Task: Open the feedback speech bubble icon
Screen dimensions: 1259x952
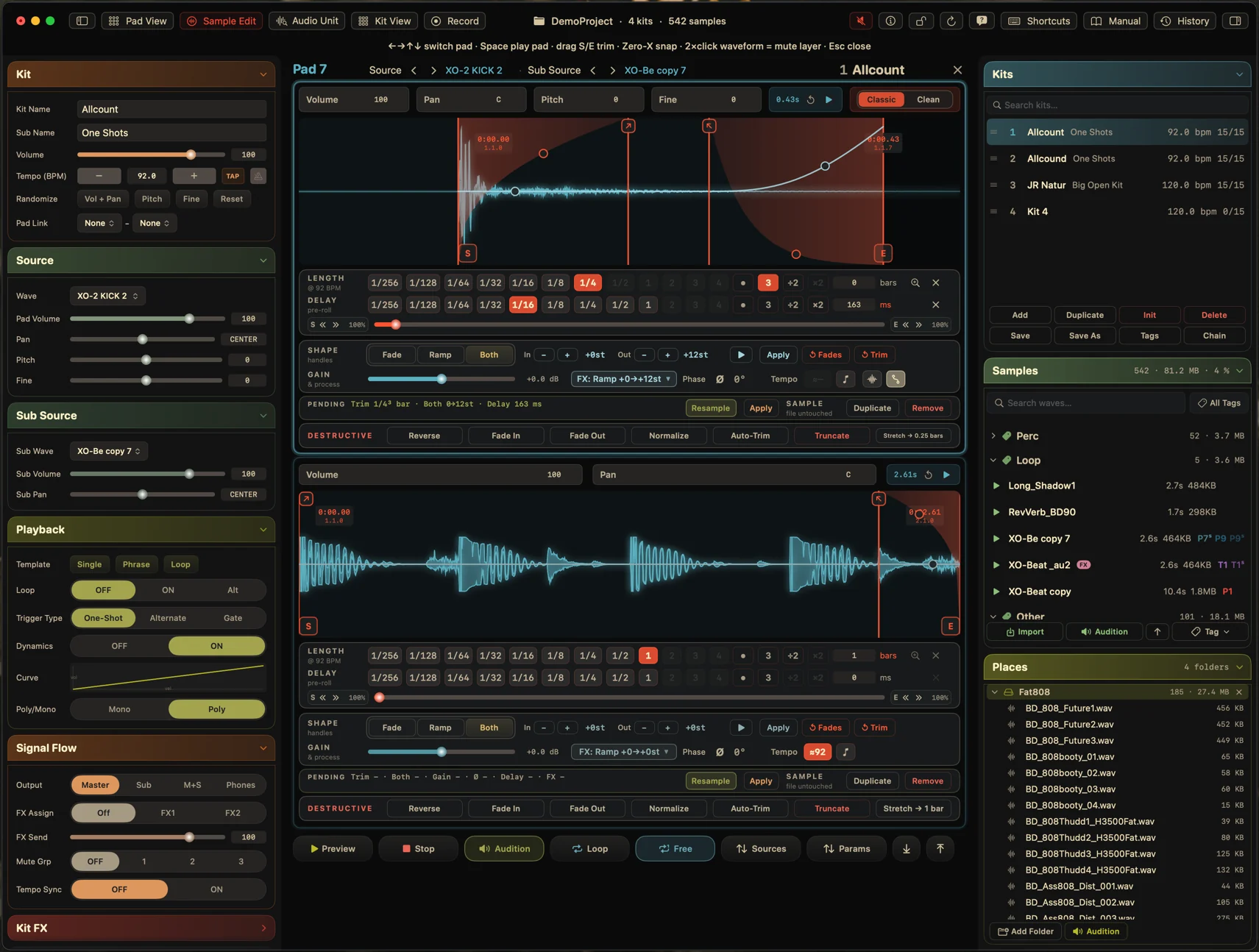Action: pos(982,21)
